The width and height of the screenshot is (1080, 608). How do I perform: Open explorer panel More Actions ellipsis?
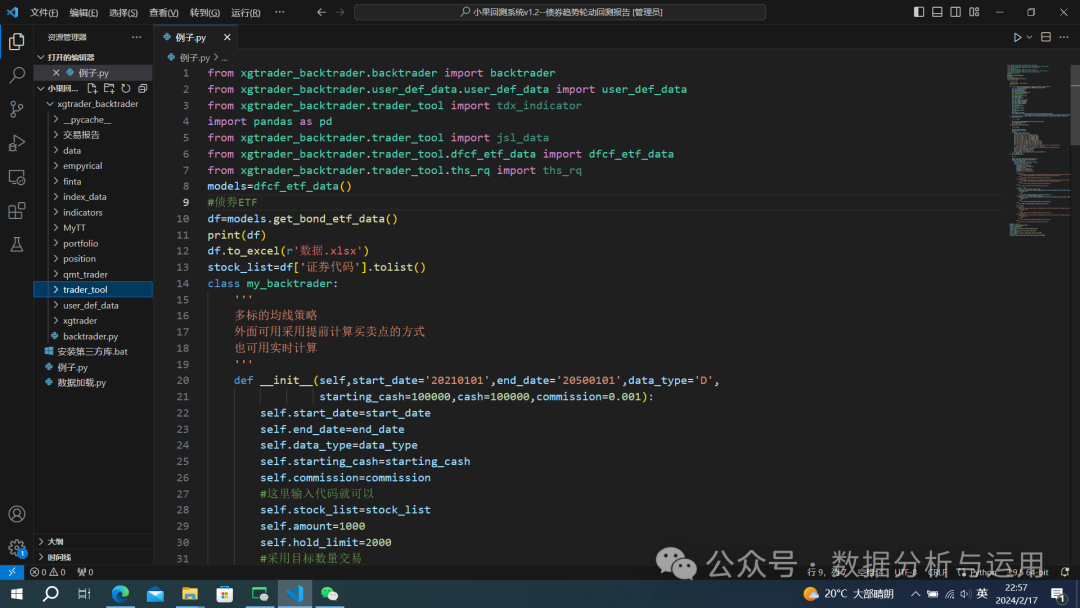[136, 37]
